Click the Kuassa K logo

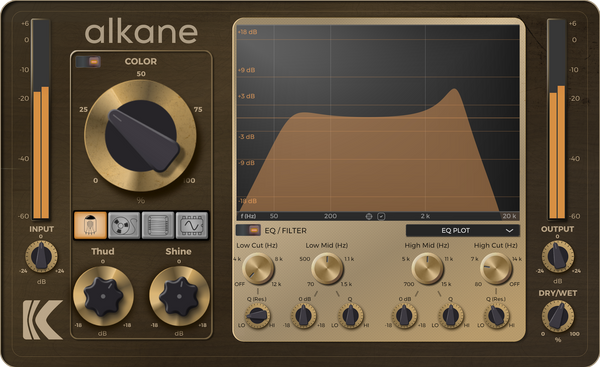pyautogui.click(x=42, y=320)
